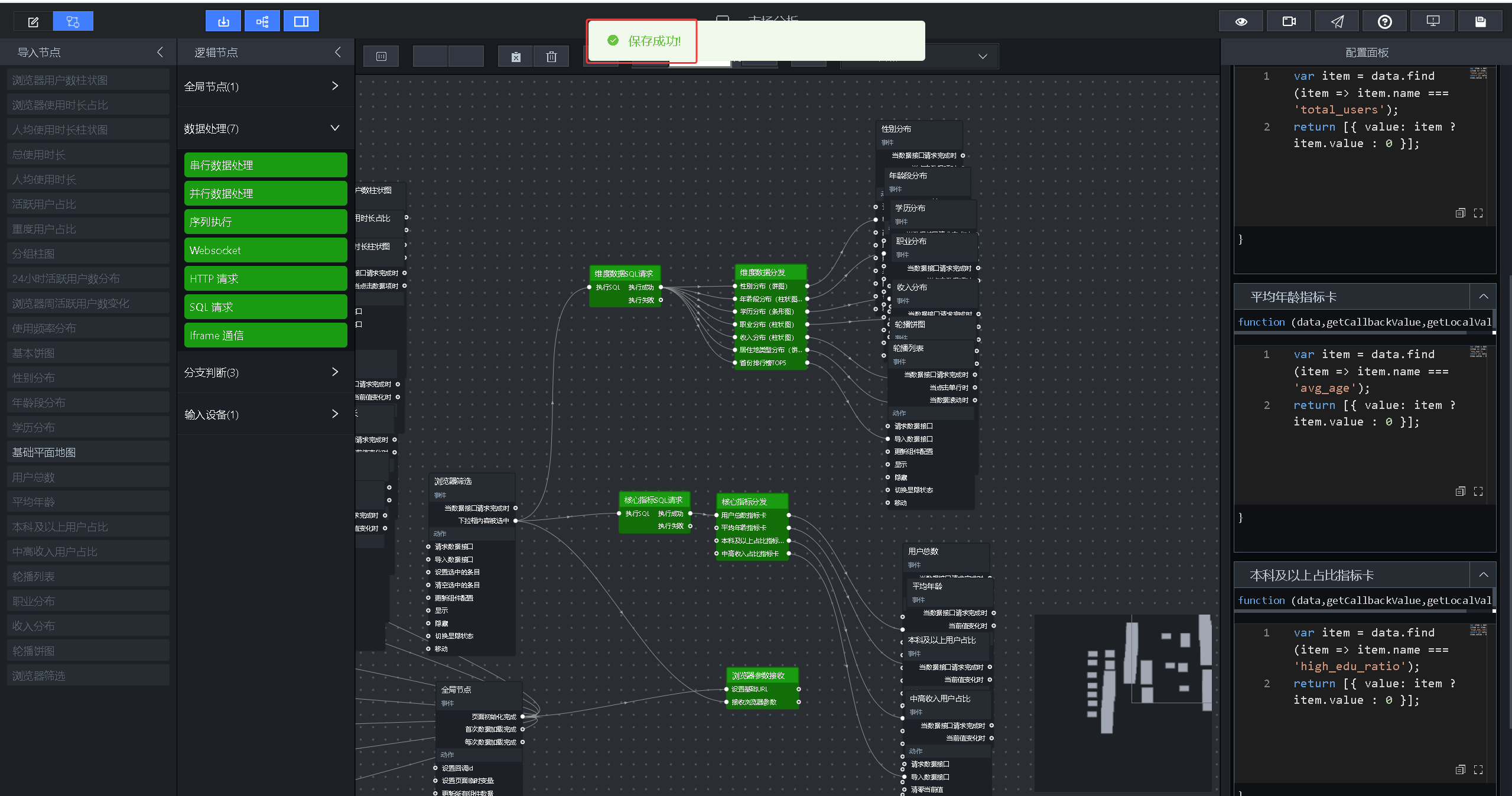The height and width of the screenshot is (796, 1512).
Task: Click the 浏览器参数接收 node header
Action: pos(762,675)
